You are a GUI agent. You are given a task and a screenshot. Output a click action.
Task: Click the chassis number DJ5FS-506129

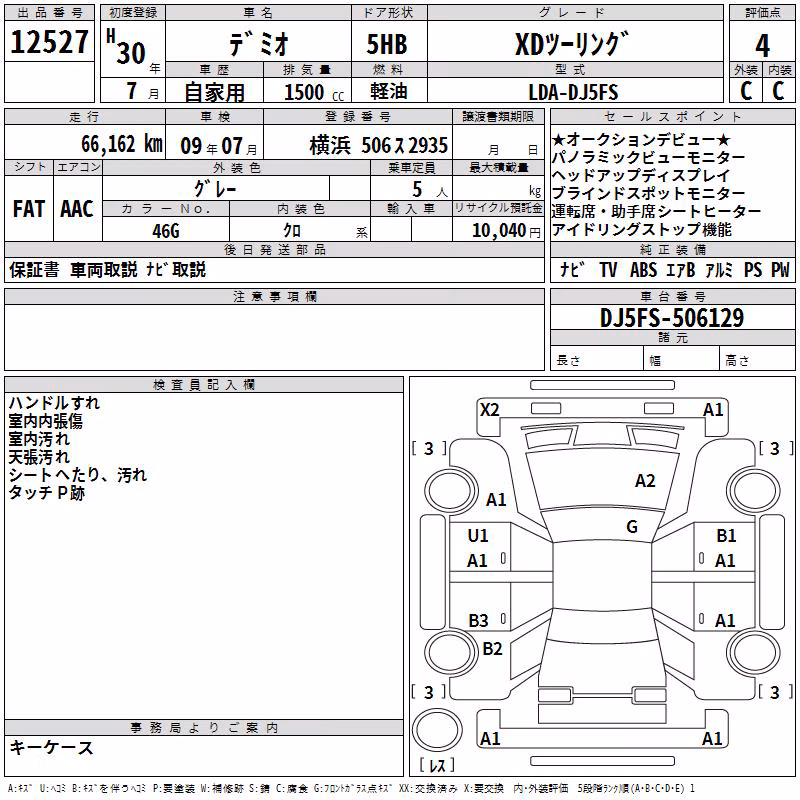[672, 318]
